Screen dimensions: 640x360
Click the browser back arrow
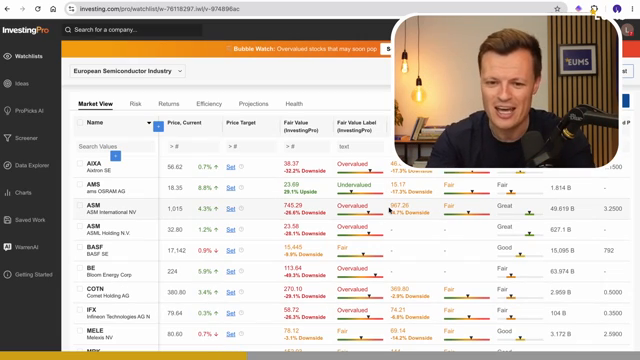pyautogui.click(x=7, y=9)
